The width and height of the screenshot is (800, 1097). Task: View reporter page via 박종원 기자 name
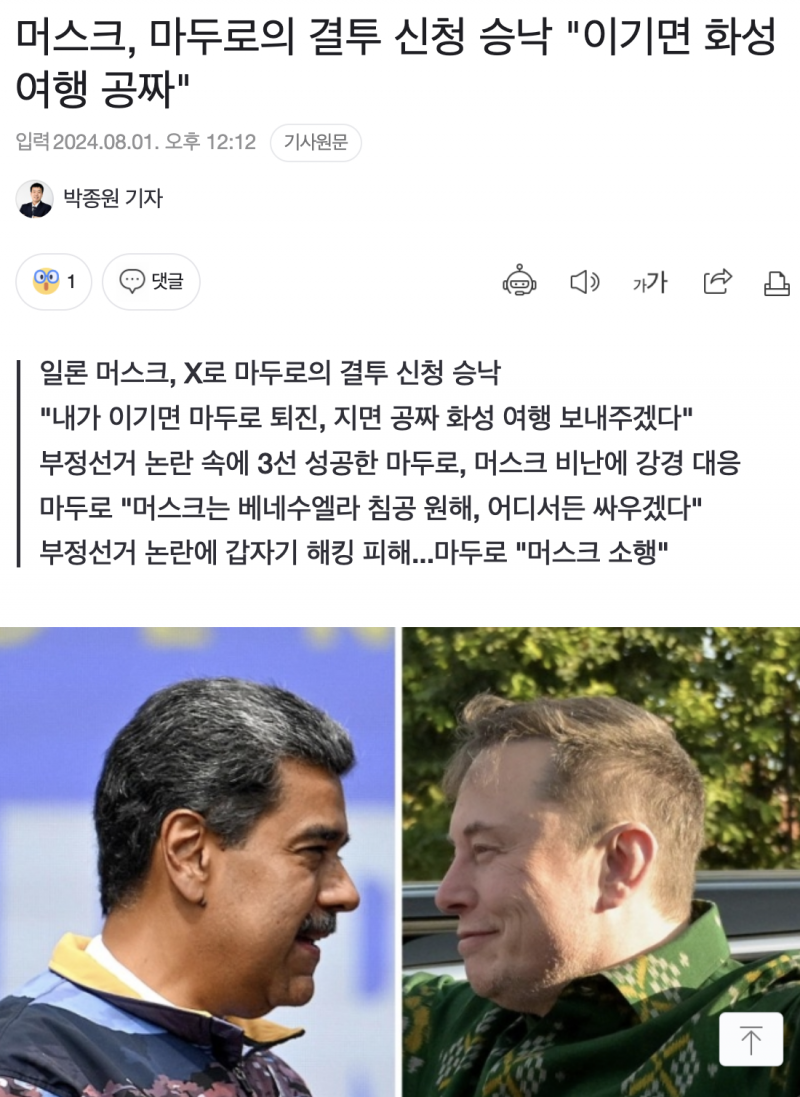[113, 199]
